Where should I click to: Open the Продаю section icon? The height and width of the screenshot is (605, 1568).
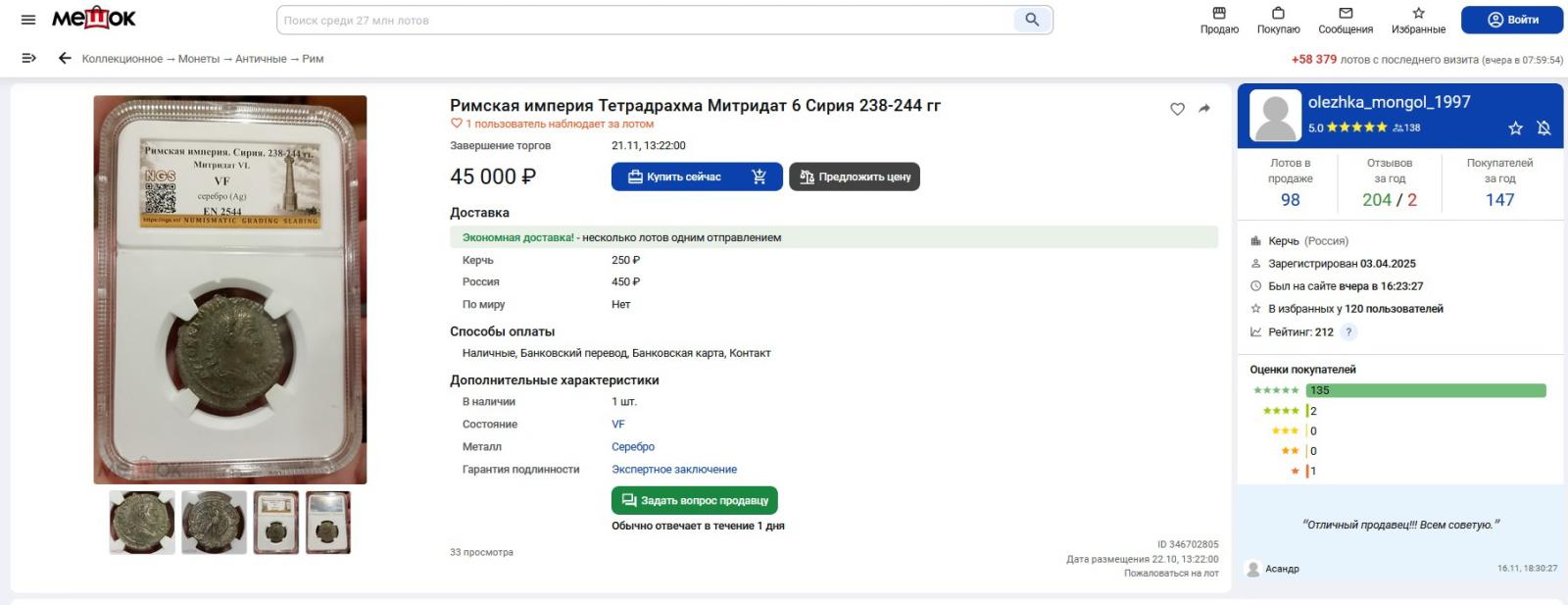tap(1219, 14)
